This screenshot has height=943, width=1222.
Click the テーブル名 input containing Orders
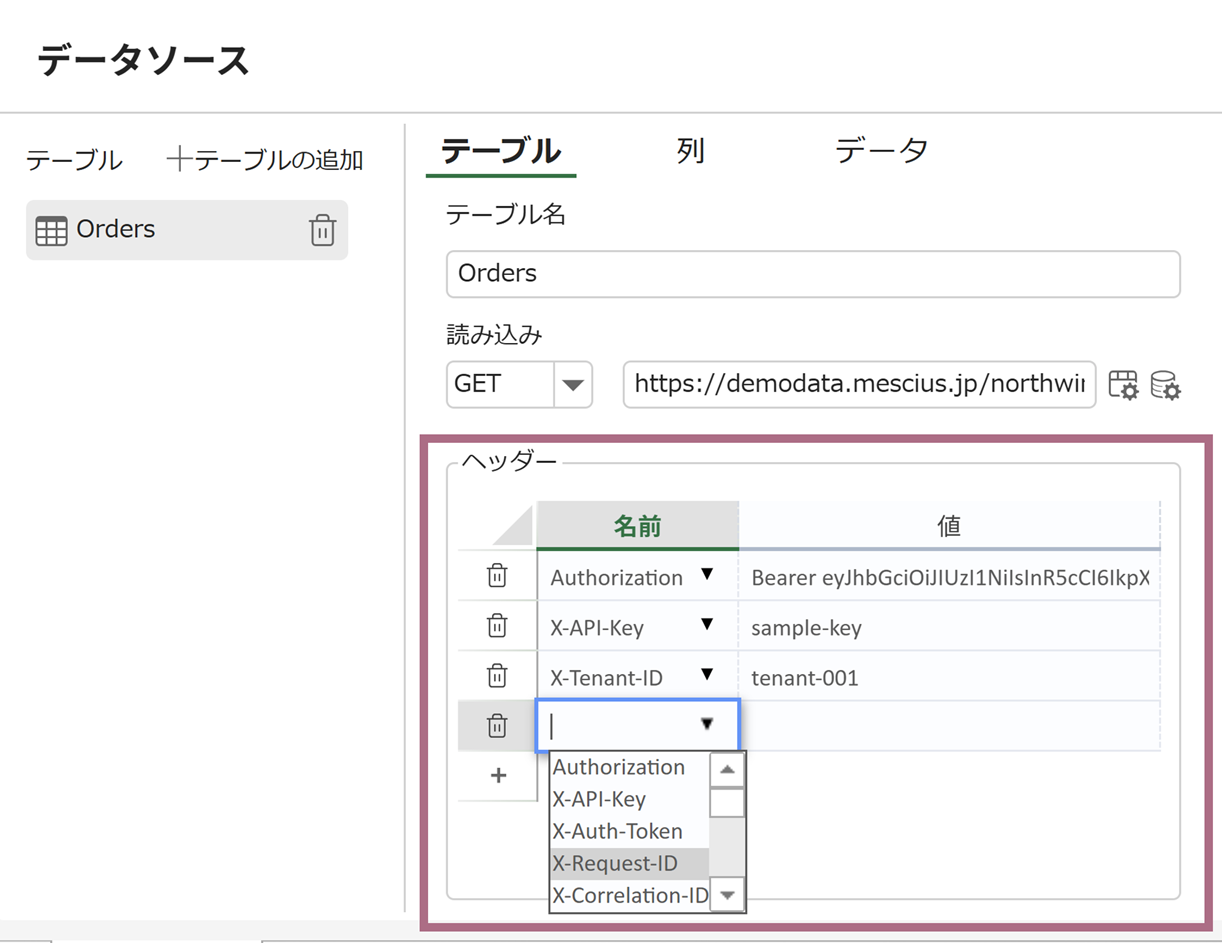pos(813,274)
